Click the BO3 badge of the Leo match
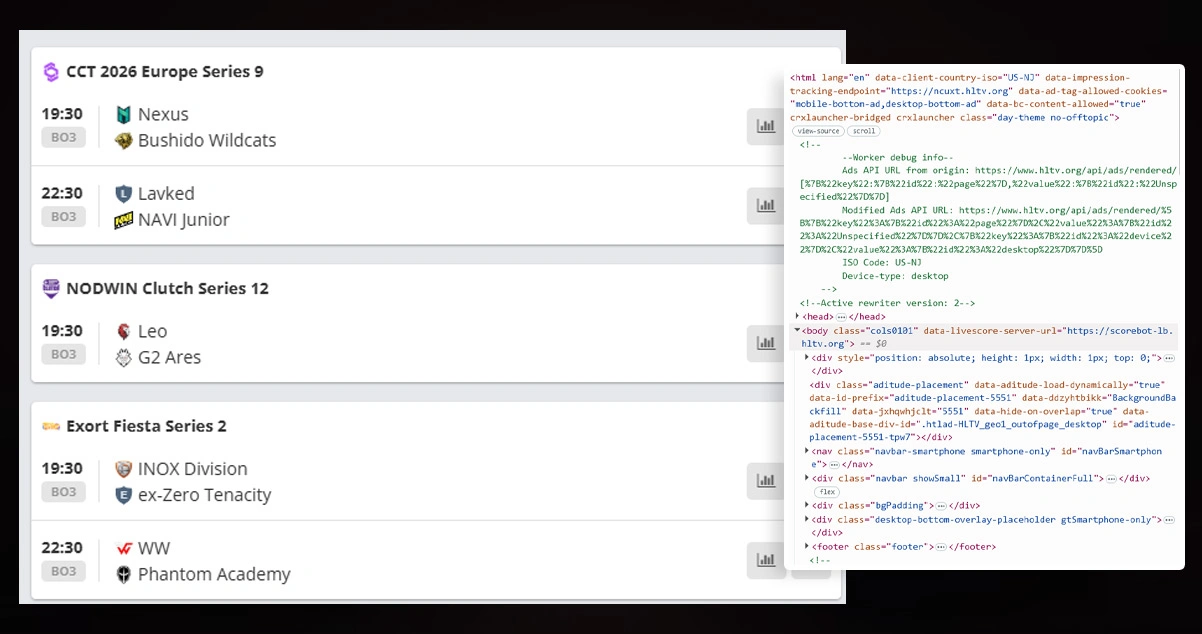Image resolution: width=1202 pixels, height=634 pixels. pyautogui.click(x=63, y=354)
